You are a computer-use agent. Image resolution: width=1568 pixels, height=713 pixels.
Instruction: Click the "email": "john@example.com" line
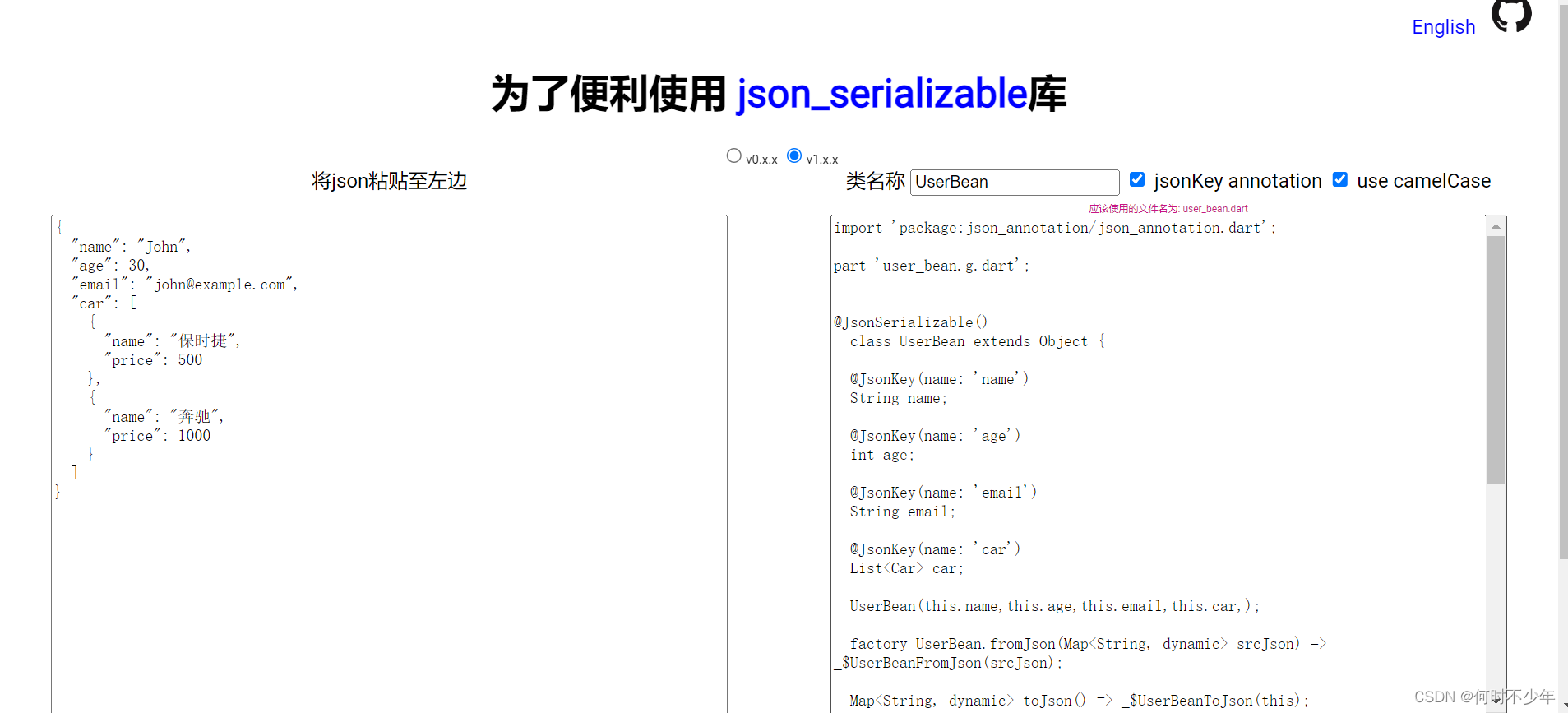[185, 285]
